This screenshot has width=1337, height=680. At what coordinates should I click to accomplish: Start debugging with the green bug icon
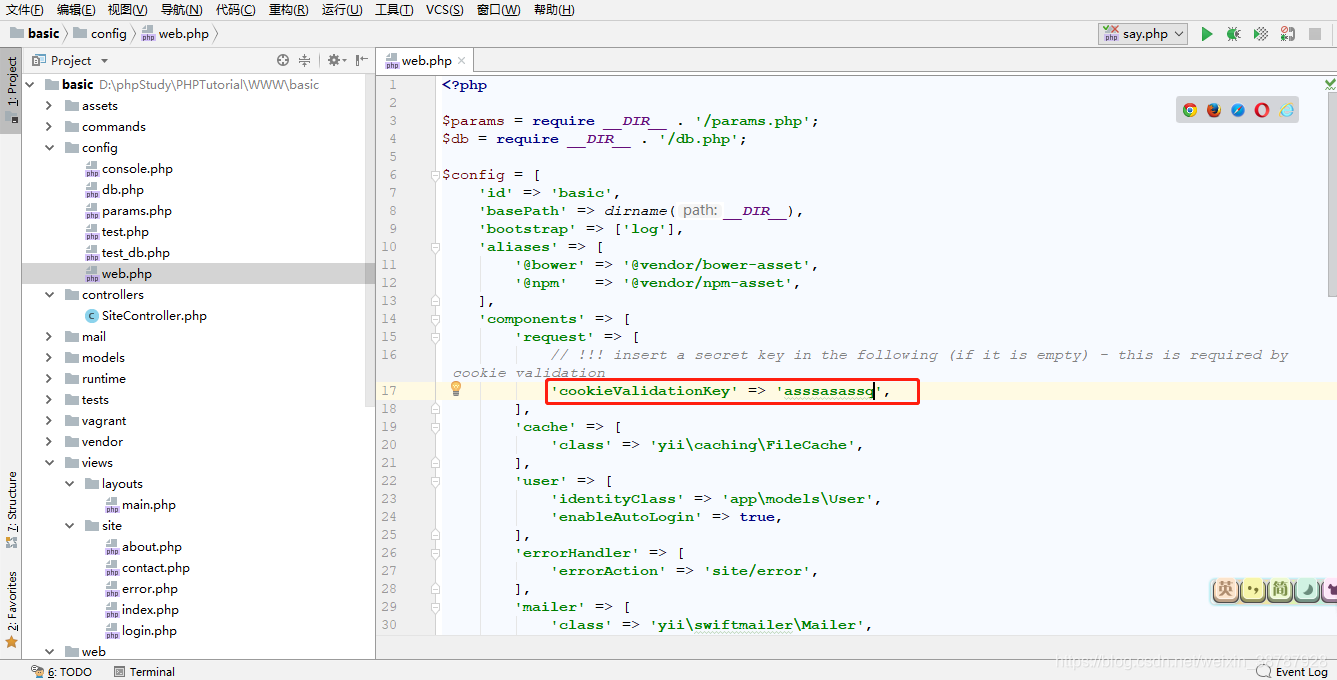coord(1234,34)
